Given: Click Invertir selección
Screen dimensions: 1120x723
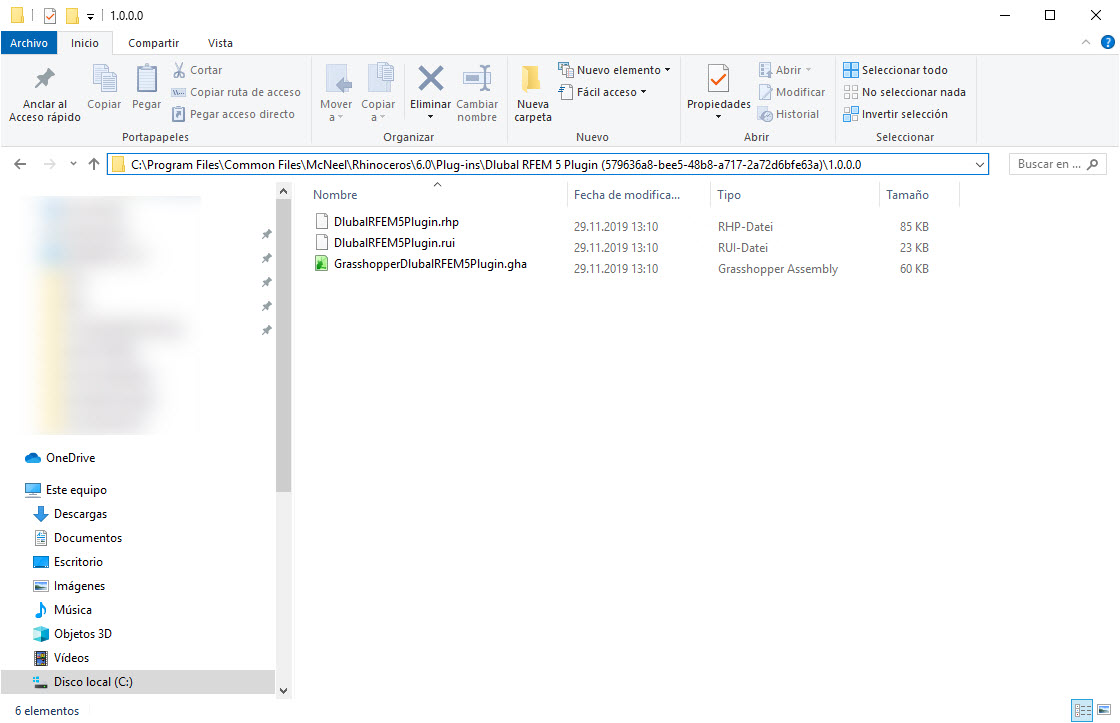Looking at the screenshot, I should click(896, 114).
